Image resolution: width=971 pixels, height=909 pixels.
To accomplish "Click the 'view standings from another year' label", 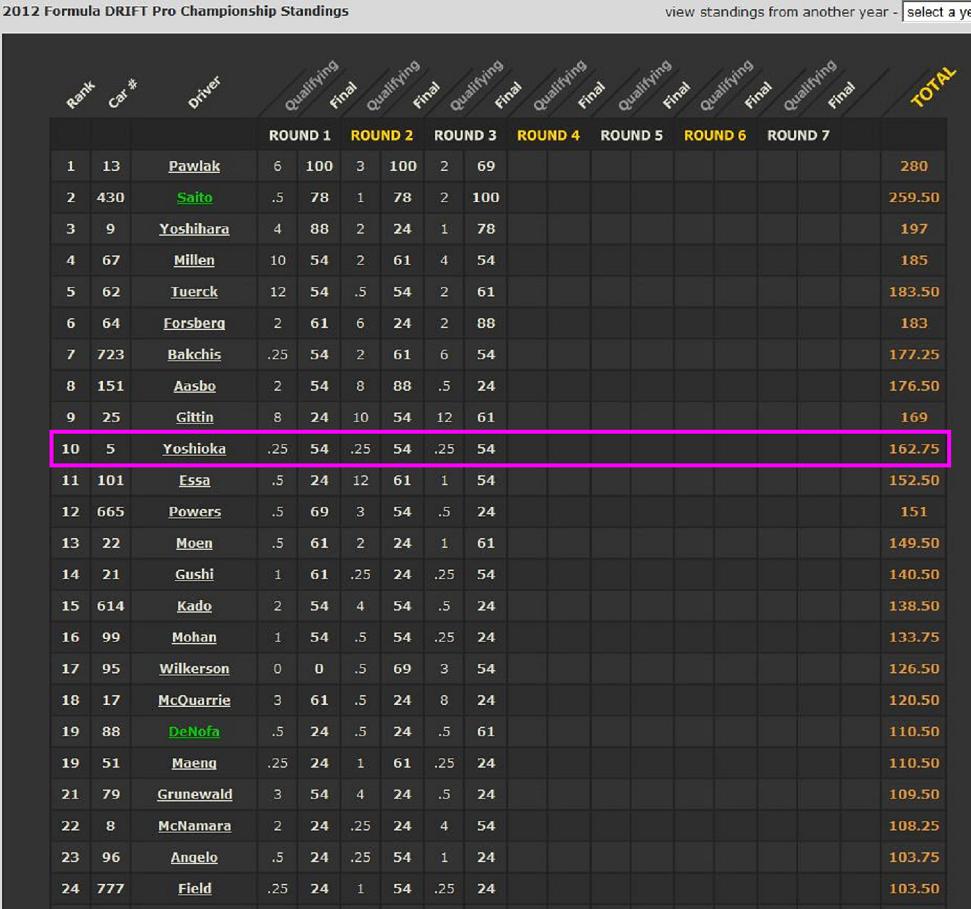I will pyautogui.click(x=777, y=12).
